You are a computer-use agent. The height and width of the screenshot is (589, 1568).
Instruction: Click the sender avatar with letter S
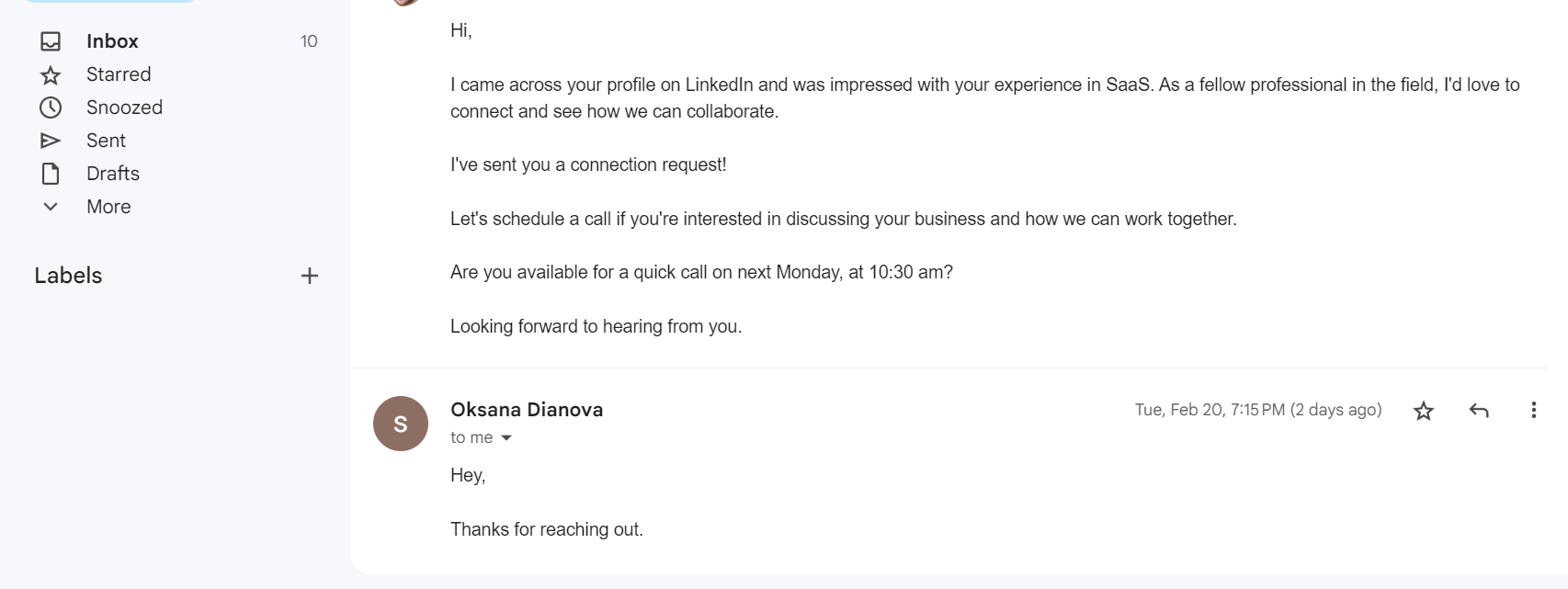point(401,424)
